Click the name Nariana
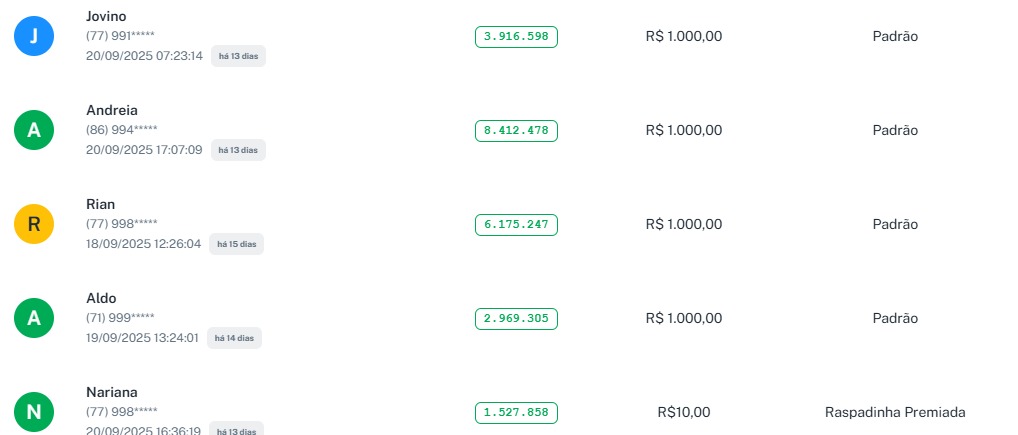The image size is (1018, 435). (x=112, y=392)
